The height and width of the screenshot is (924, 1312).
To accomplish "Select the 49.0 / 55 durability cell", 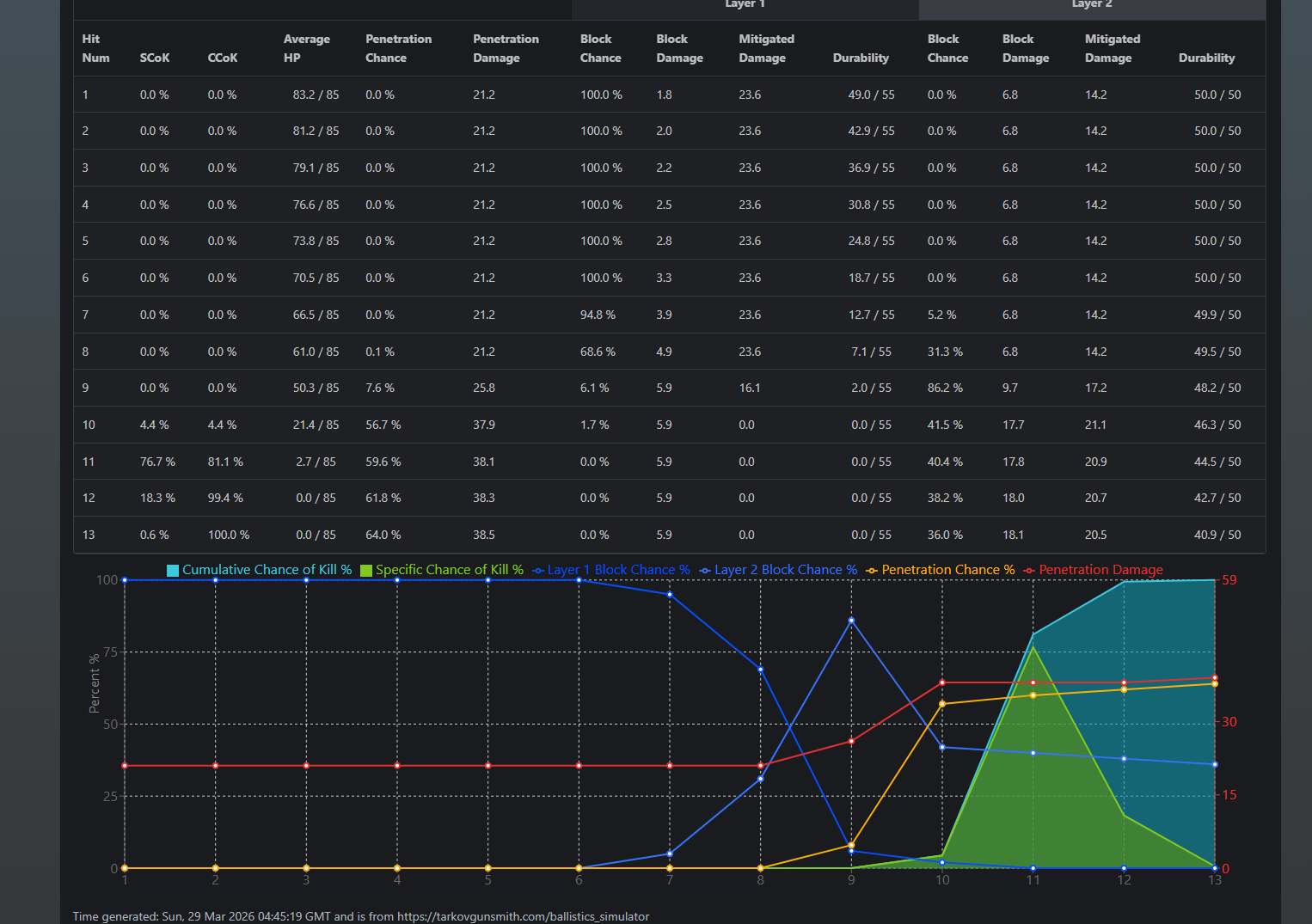I will pyautogui.click(x=871, y=95).
